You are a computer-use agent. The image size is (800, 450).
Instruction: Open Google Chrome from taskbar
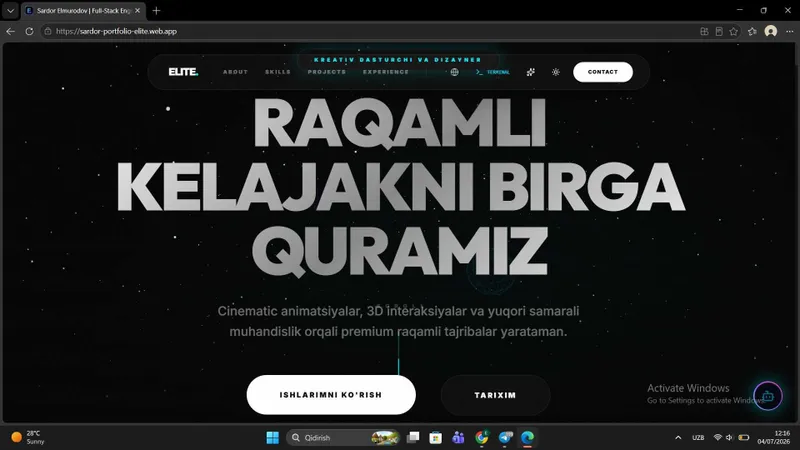pyautogui.click(x=481, y=437)
